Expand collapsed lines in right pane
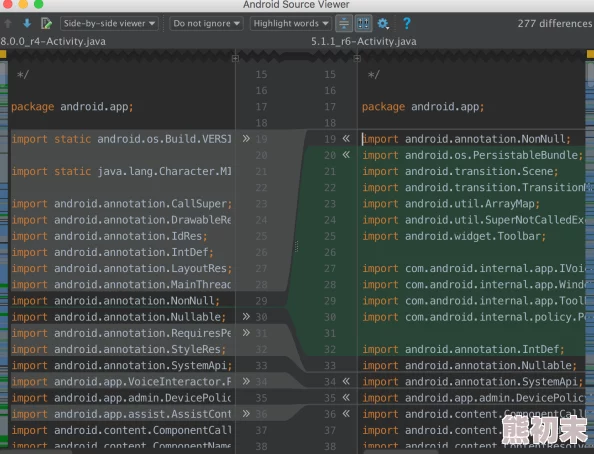 point(357,59)
